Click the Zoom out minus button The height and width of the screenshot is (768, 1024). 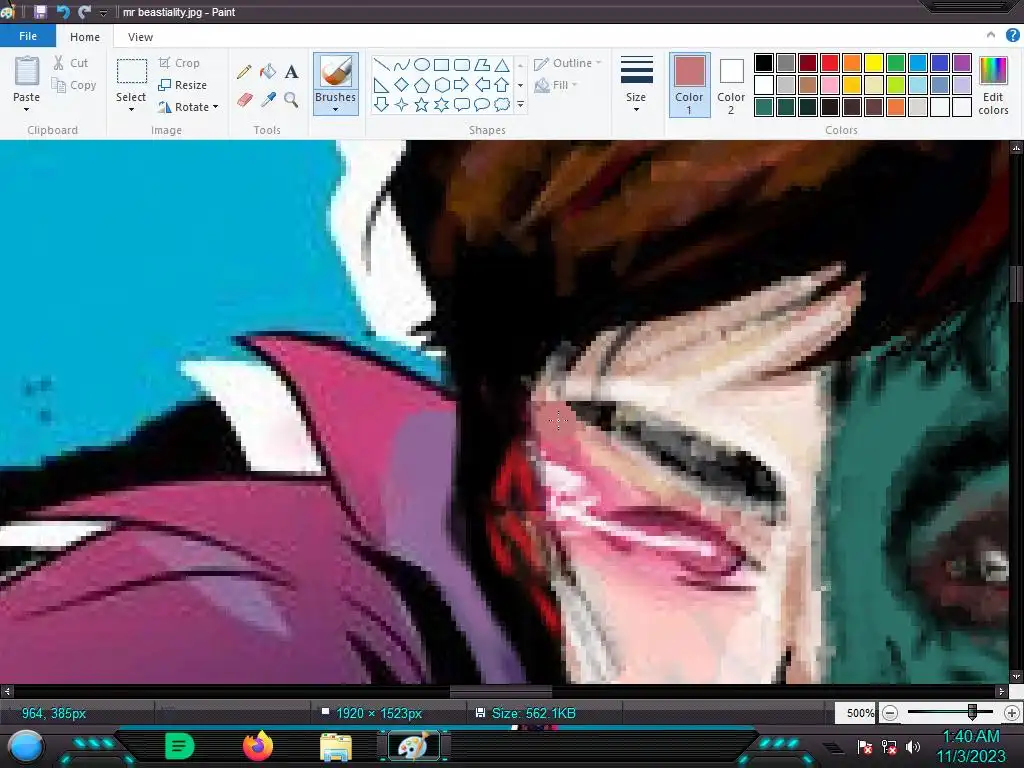coord(889,713)
